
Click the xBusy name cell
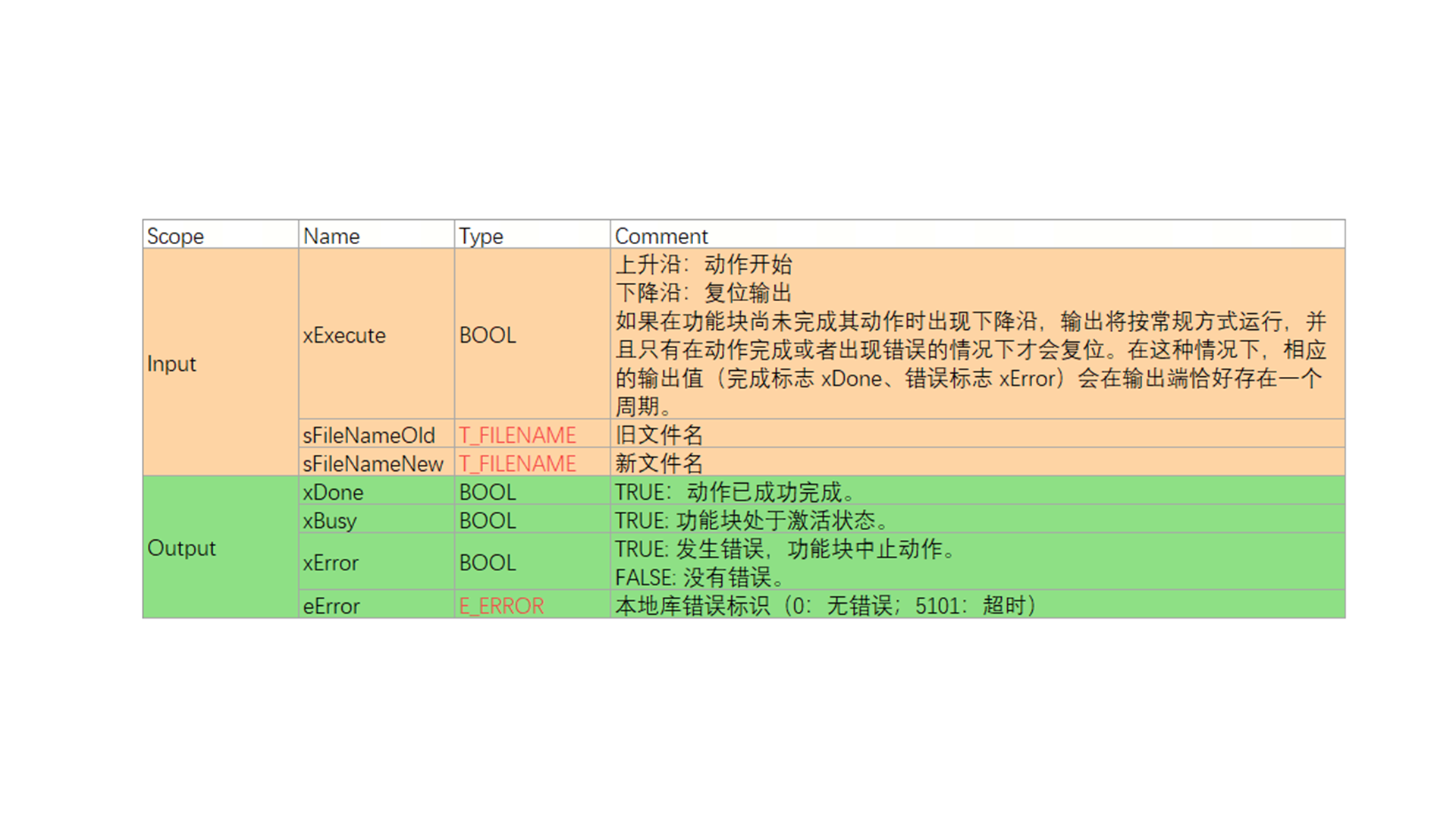coord(329,521)
